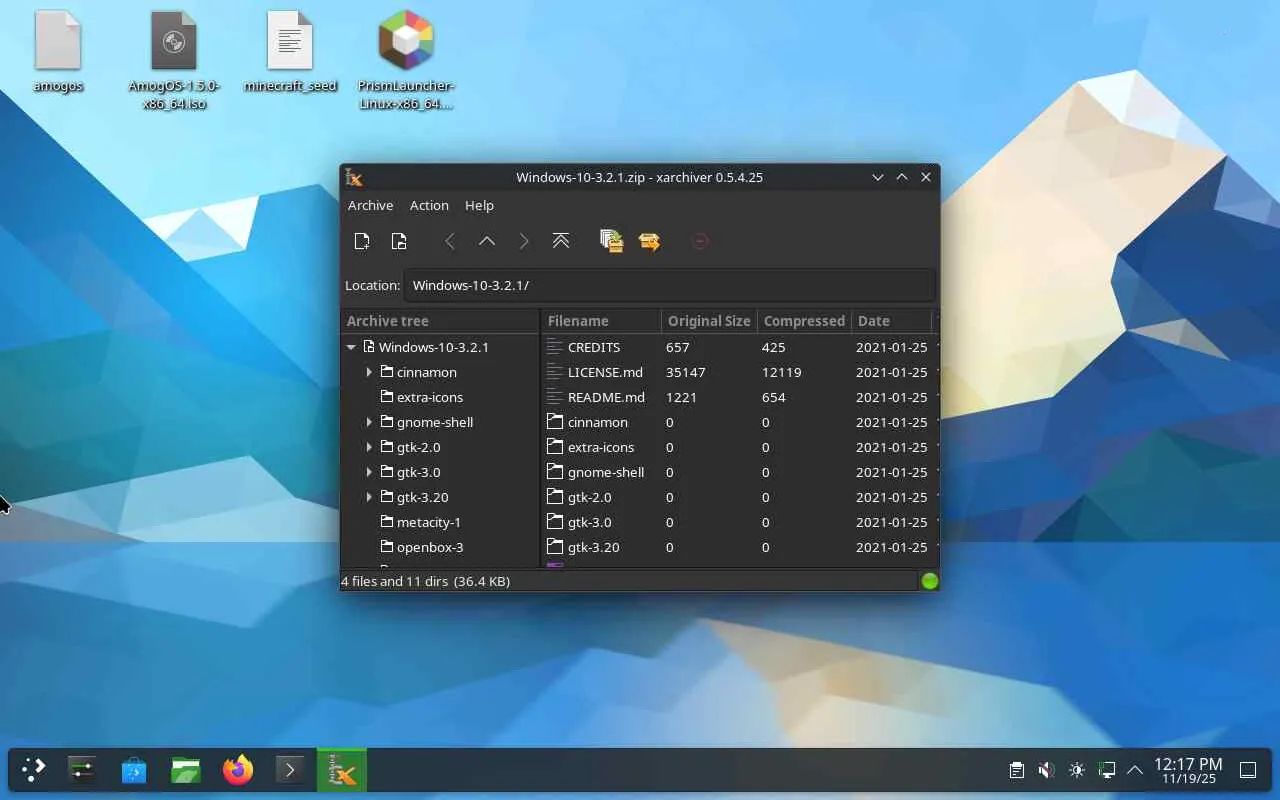
Task: Expand the gtk-2.0 node in the Archive tree
Action: coord(369,447)
